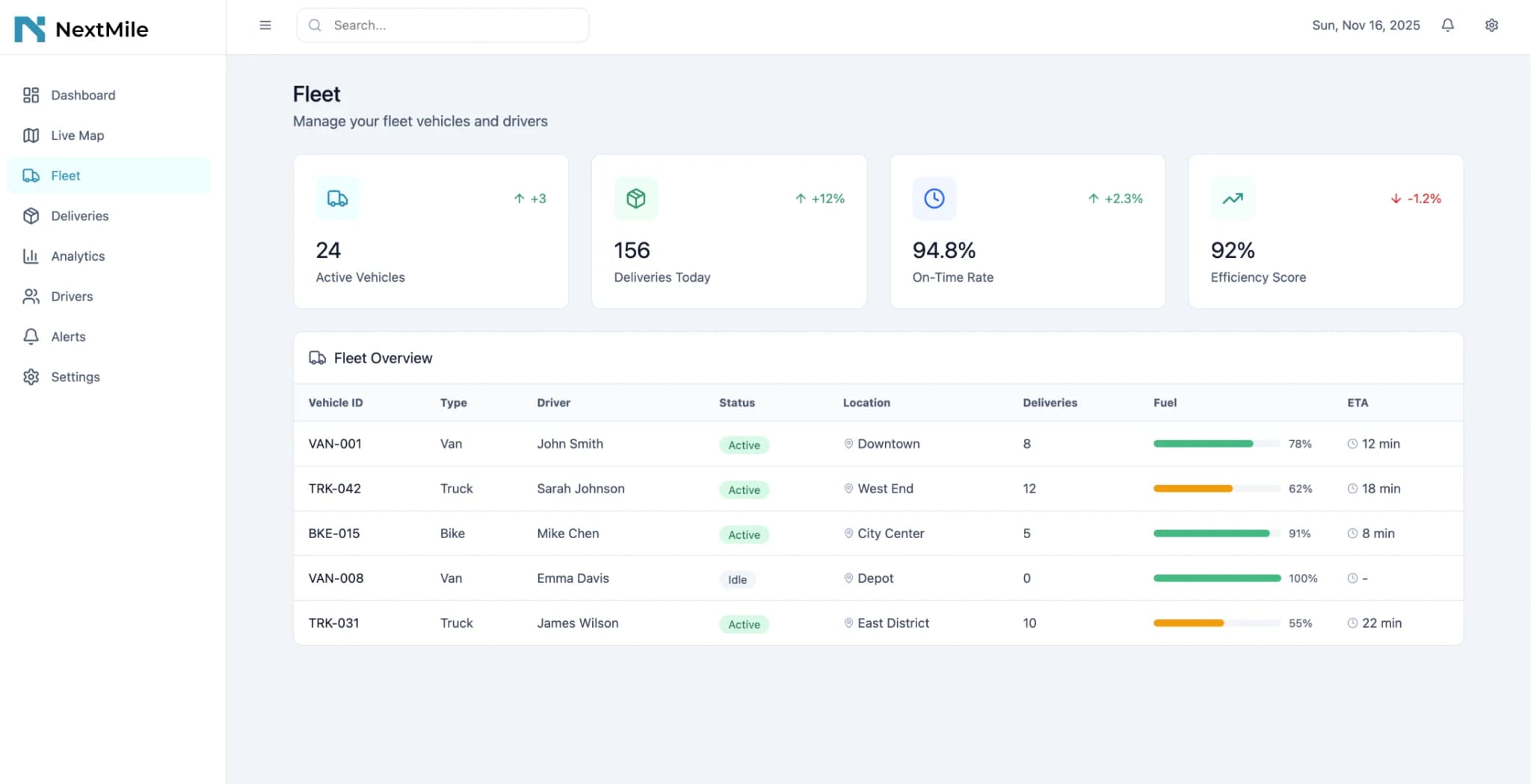Image resolution: width=1531 pixels, height=784 pixels.
Task: Select the TRK-042 vehicle ID
Action: (x=334, y=489)
